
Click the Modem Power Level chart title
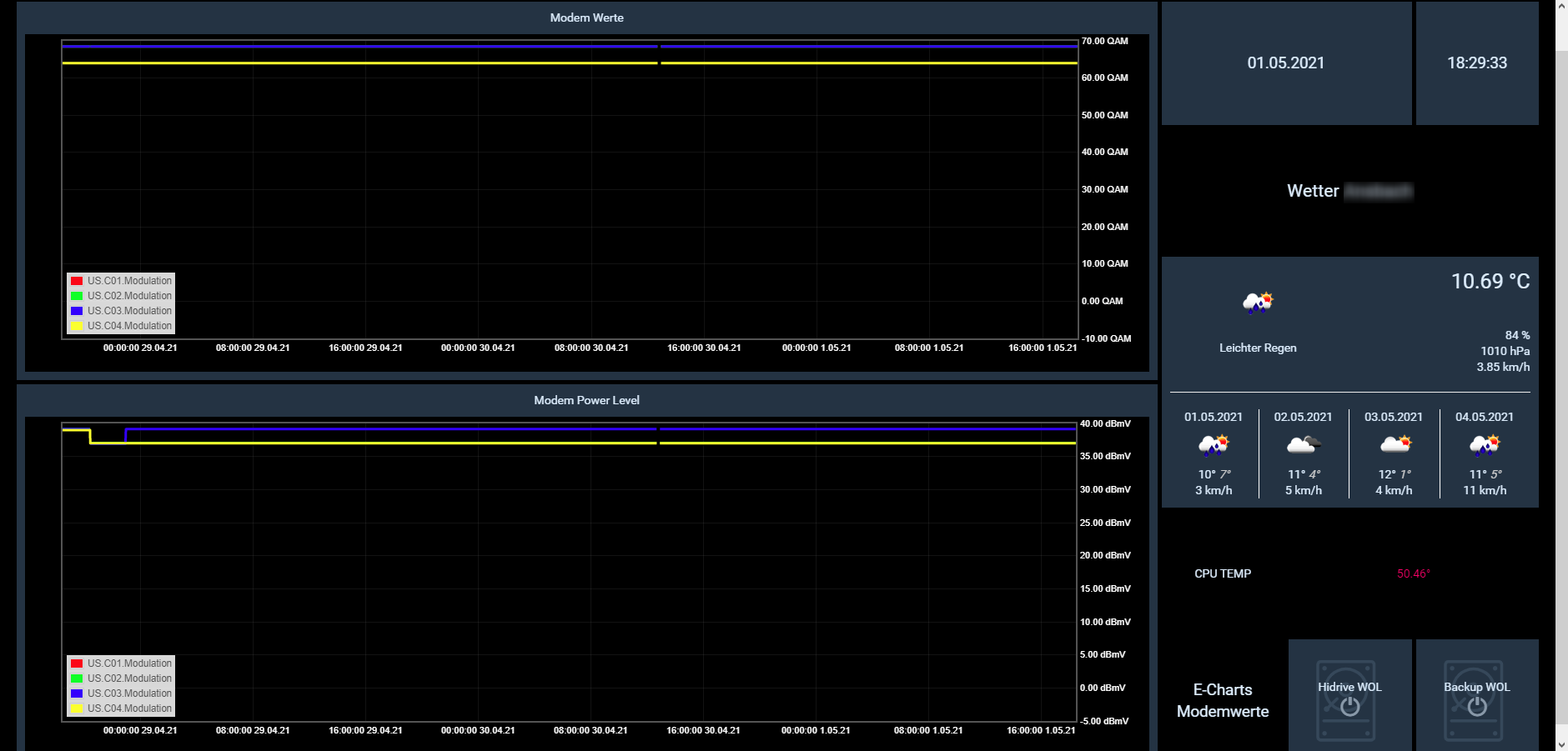coord(586,400)
